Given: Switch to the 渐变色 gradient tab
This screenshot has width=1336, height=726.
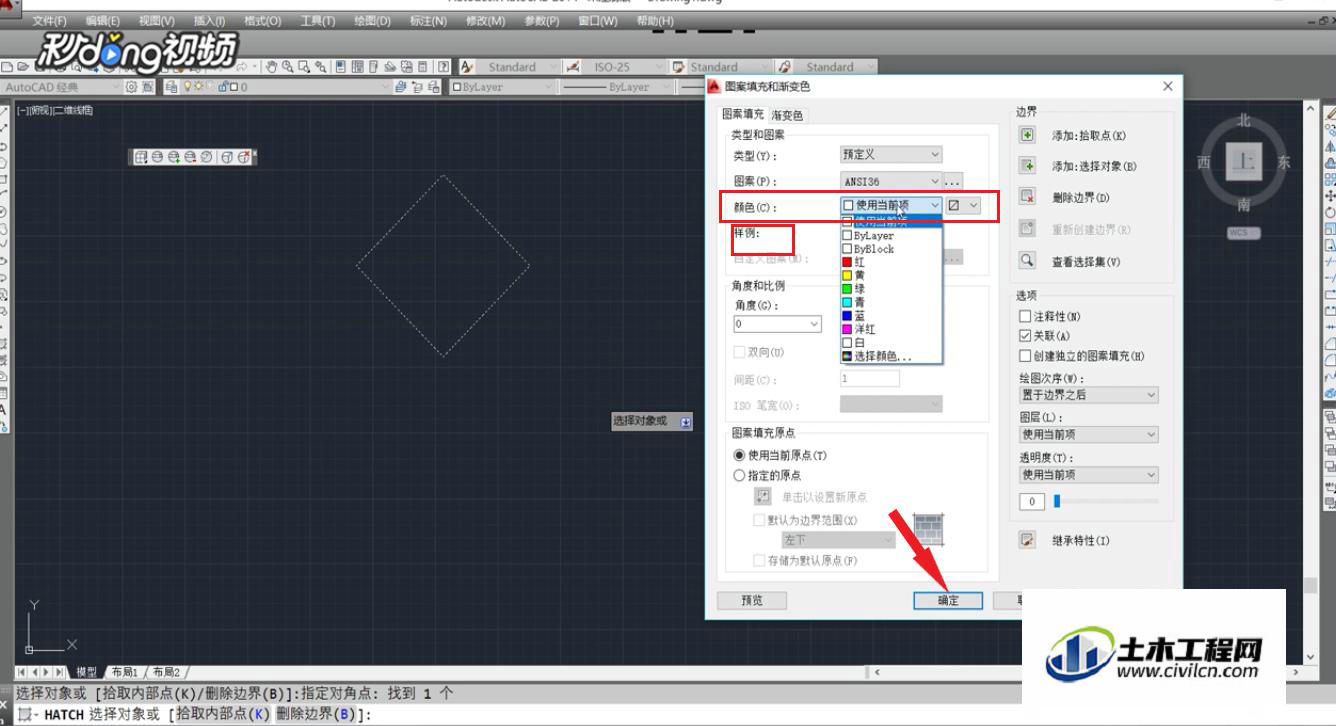Looking at the screenshot, I should click(x=786, y=115).
